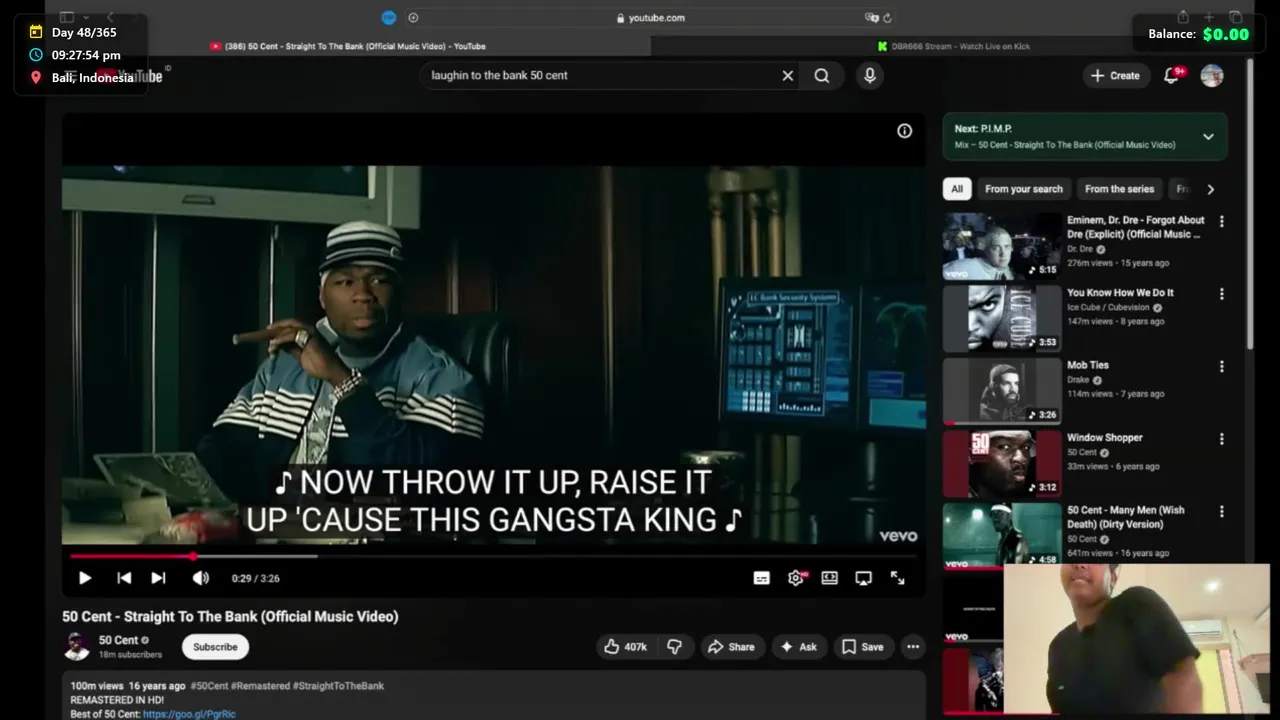Switch to the 50 Cent YouTube browser tab
The image size is (1280, 720).
[349, 46]
